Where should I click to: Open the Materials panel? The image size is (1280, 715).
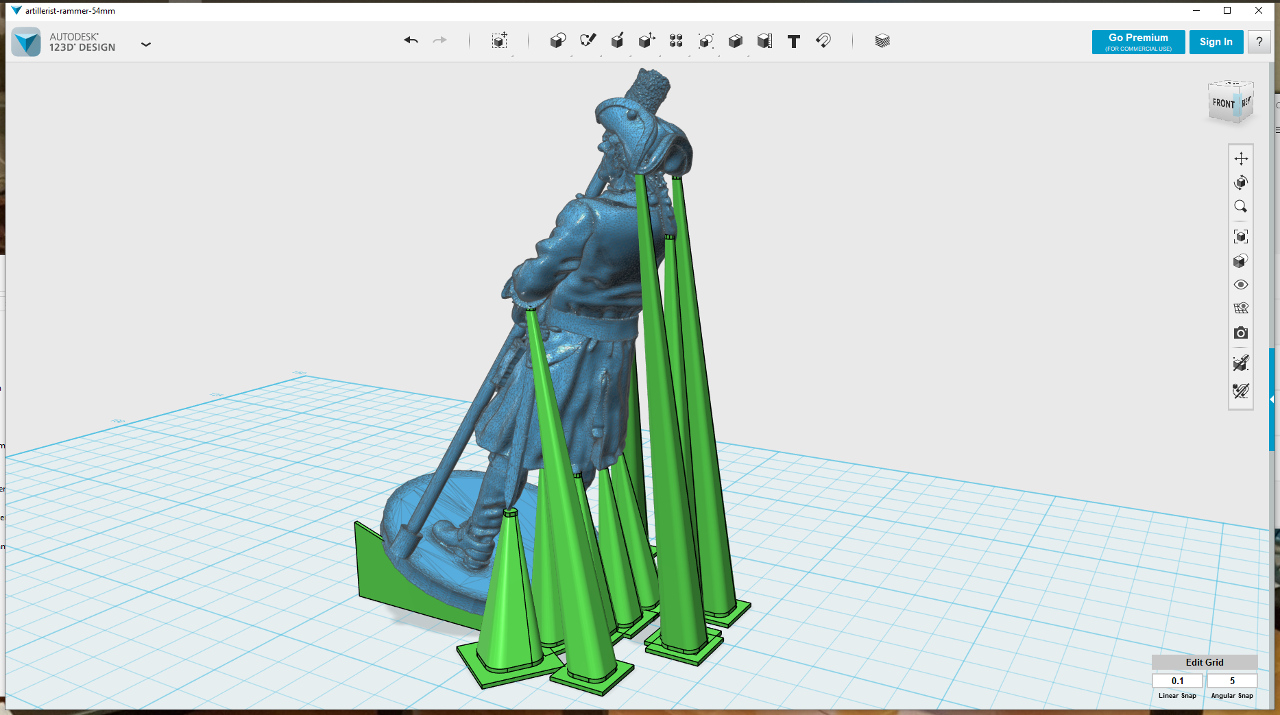(882, 41)
